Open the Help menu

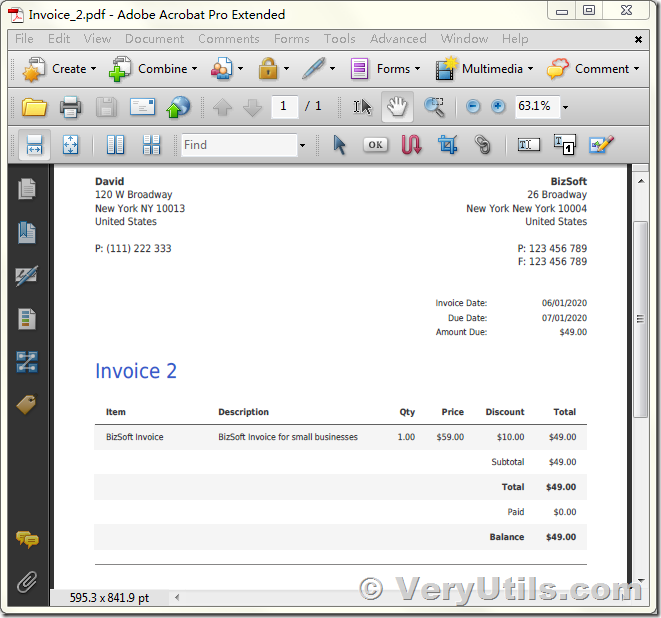click(x=515, y=39)
